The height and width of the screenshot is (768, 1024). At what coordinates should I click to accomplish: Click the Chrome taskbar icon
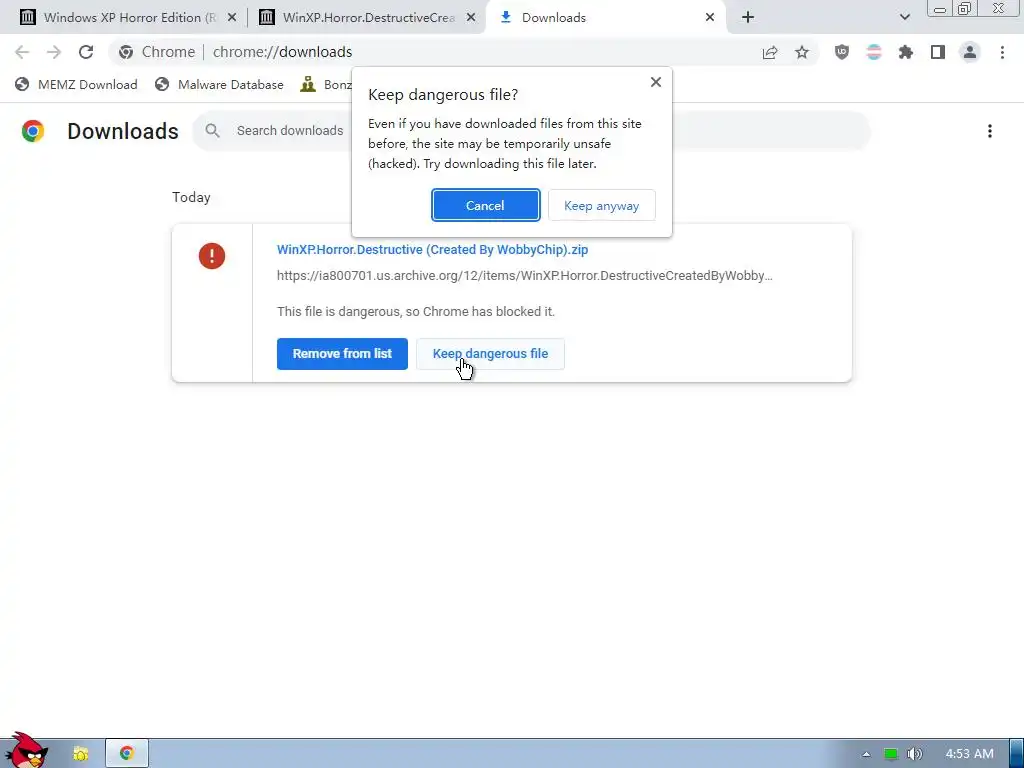point(127,754)
